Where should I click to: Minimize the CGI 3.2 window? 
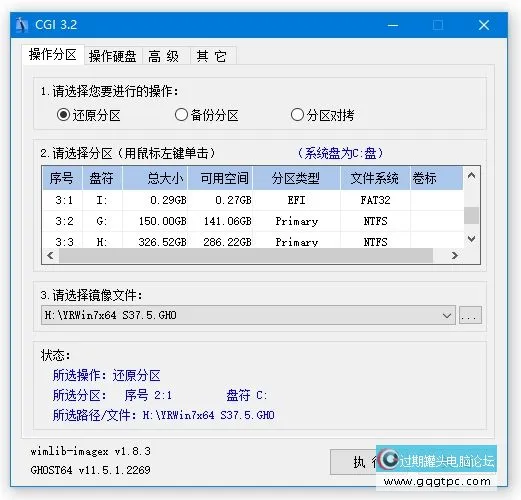coord(393,25)
